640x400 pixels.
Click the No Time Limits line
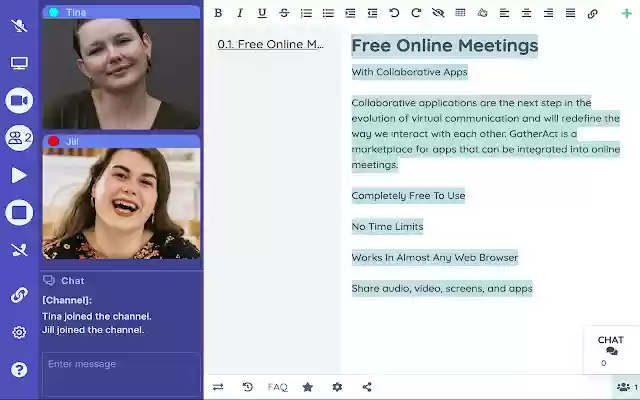coord(387,227)
